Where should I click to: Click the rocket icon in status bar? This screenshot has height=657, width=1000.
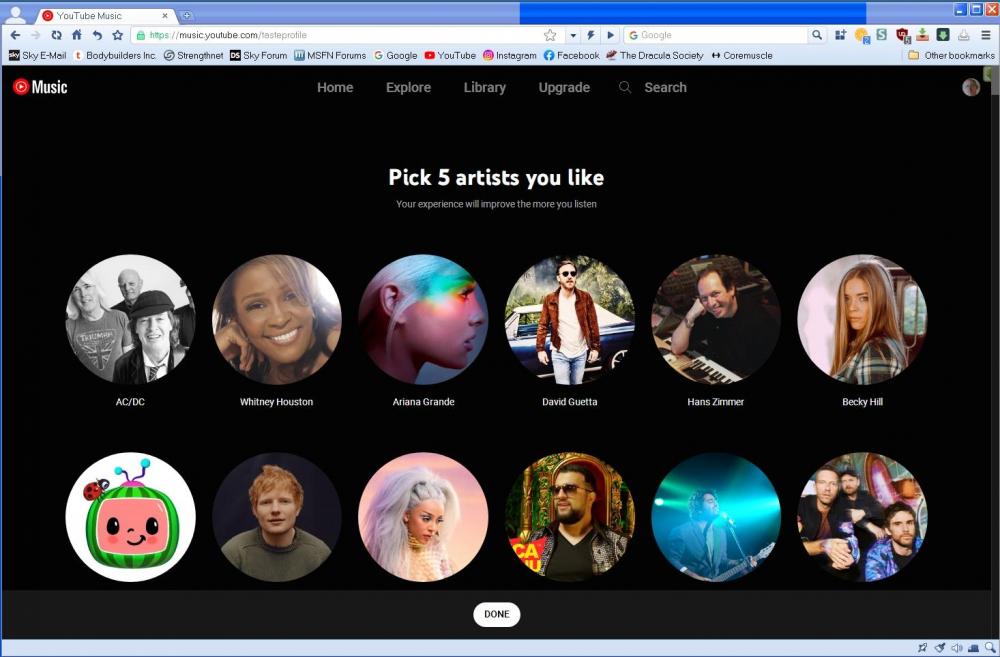click(x=922, y=648)
